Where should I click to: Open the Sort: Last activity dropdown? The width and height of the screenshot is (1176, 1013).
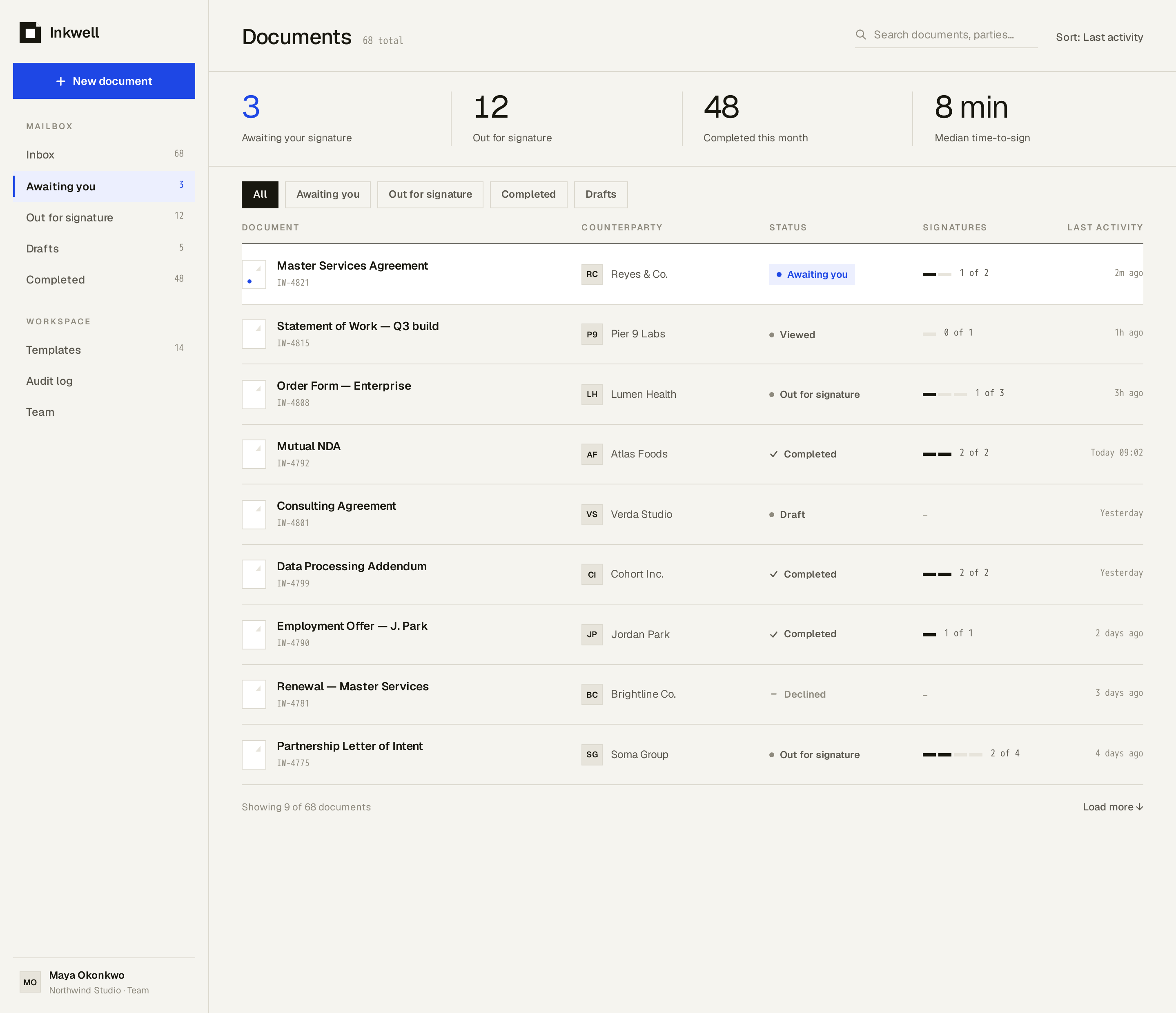tap(1099, 38)
